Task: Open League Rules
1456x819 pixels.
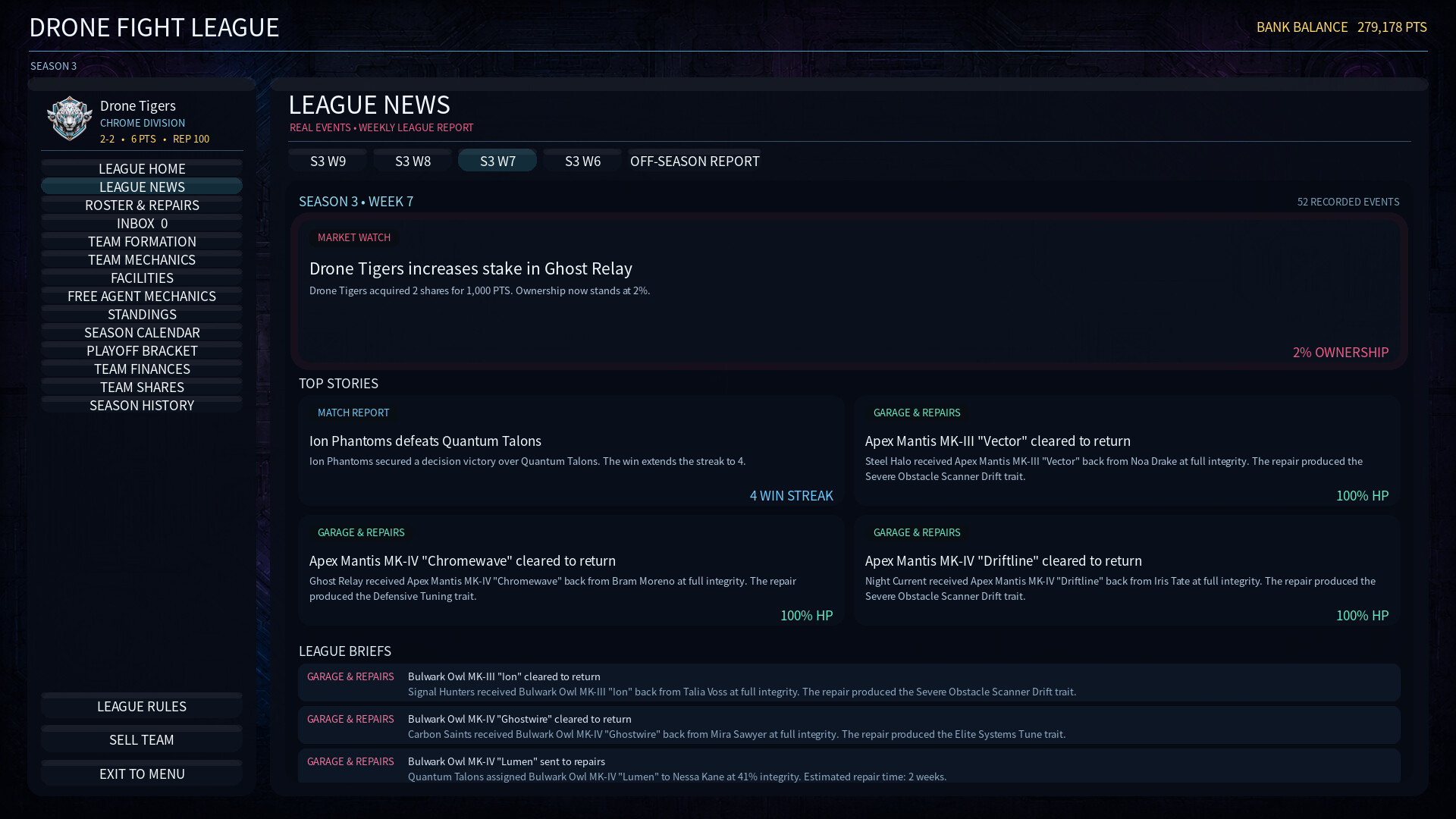Action: pos(142,706)
